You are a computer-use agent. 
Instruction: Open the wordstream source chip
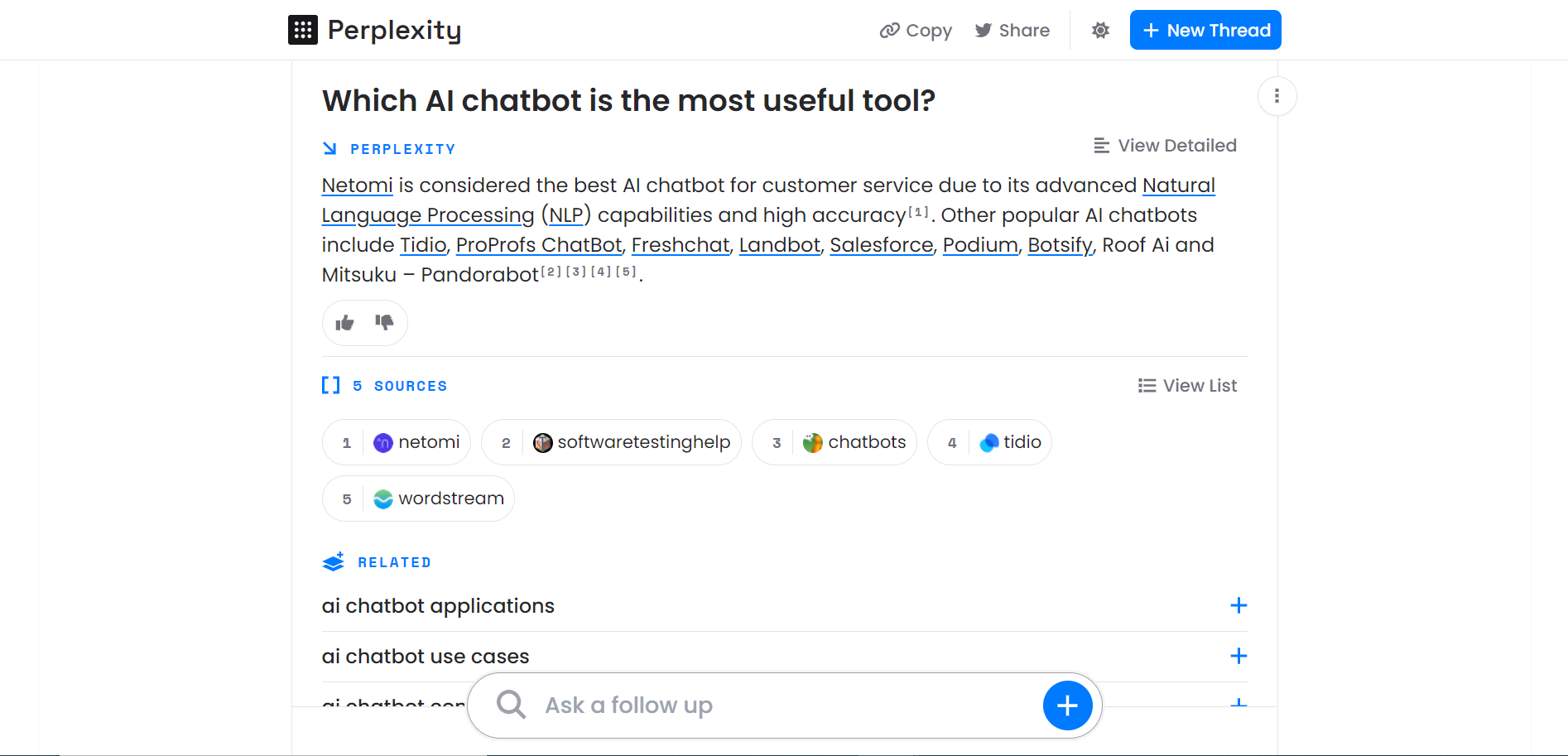click(x=418, y=498)
